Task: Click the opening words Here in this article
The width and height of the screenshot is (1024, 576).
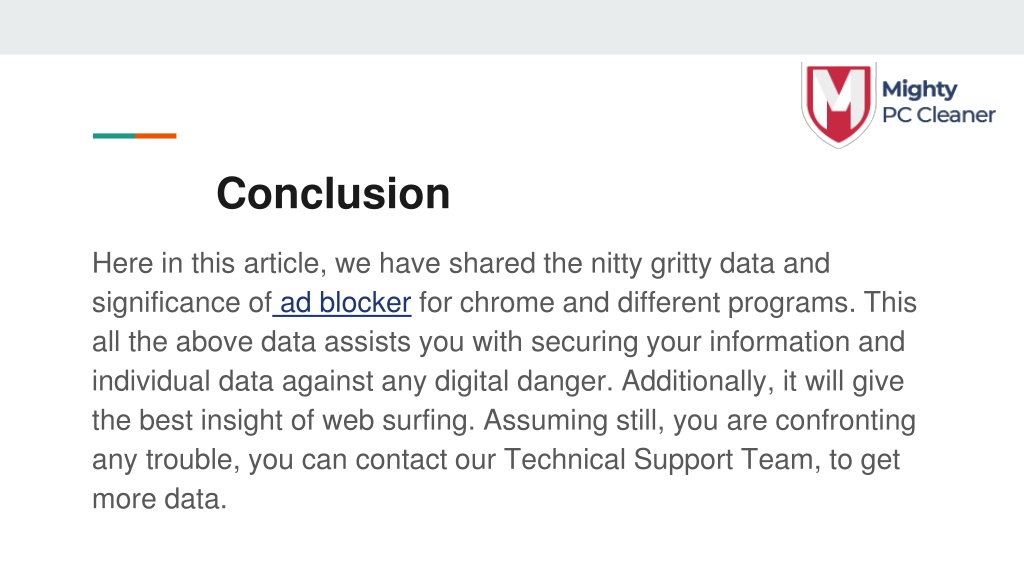Action: [209, 264]
